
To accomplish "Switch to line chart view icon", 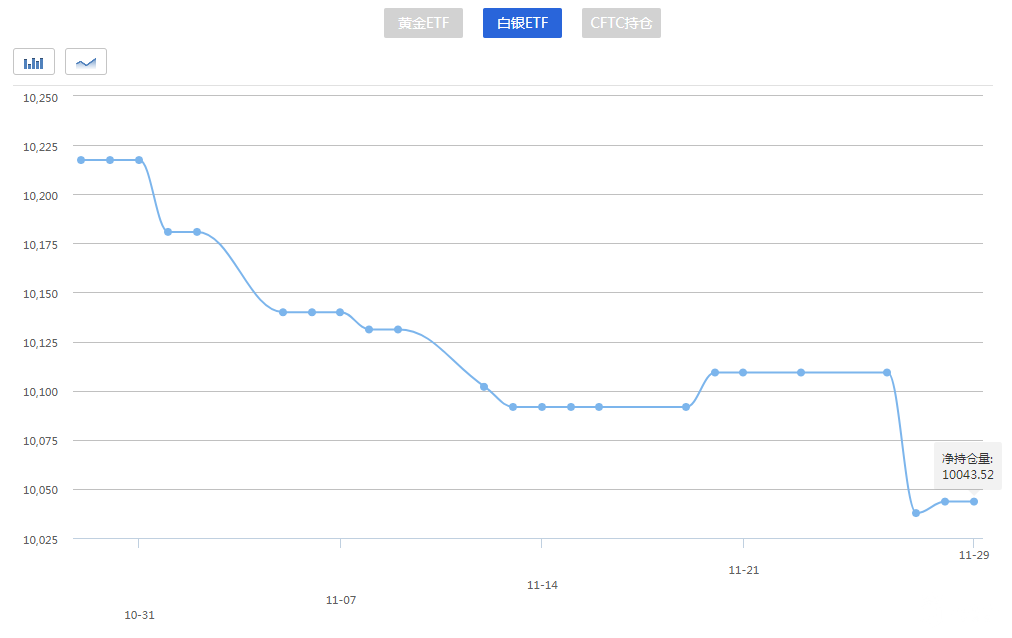I will [x=86, y=62].
